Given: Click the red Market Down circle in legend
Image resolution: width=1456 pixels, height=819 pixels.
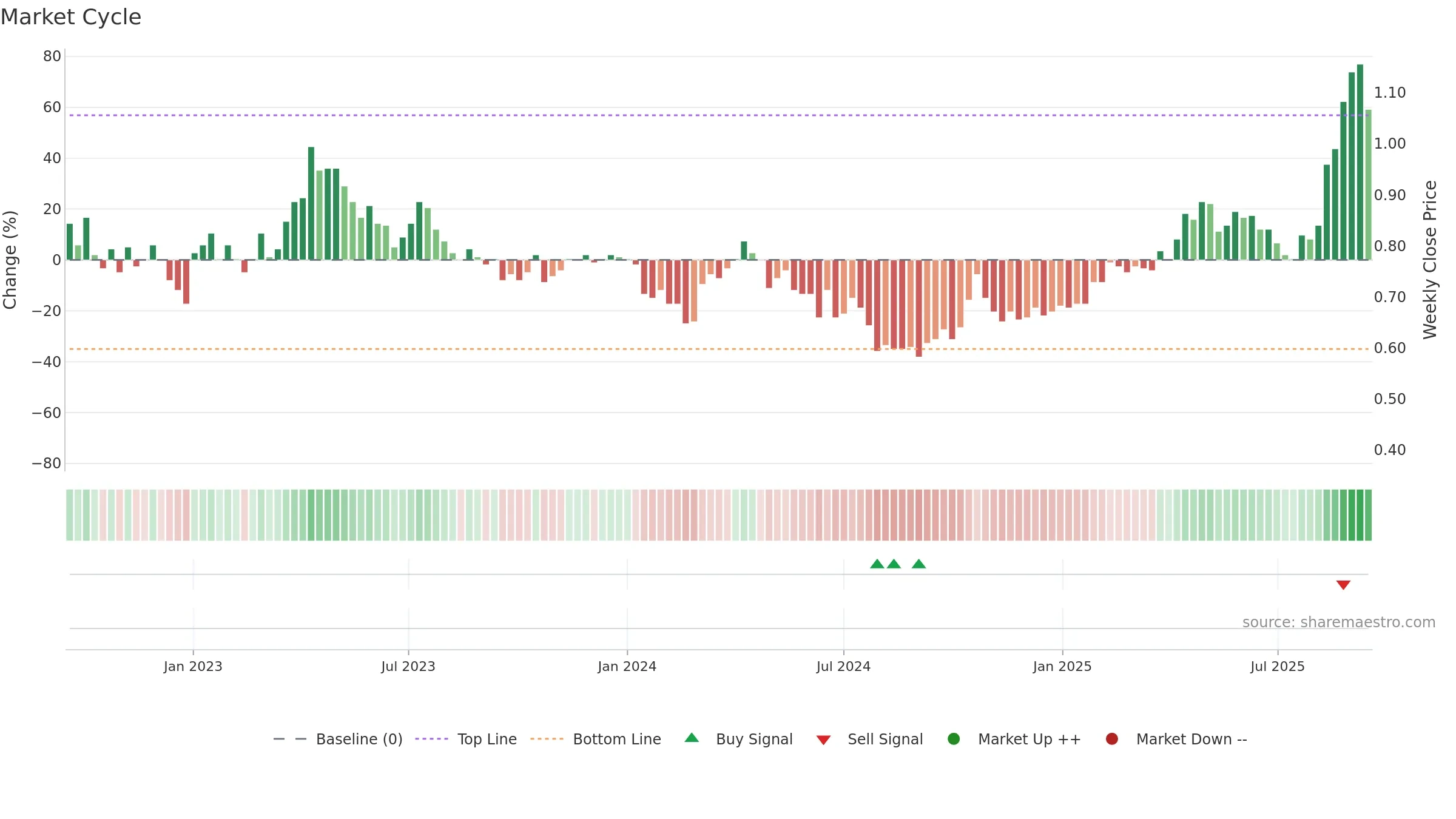Looking at the screenshot, I should coord(1112,739).
